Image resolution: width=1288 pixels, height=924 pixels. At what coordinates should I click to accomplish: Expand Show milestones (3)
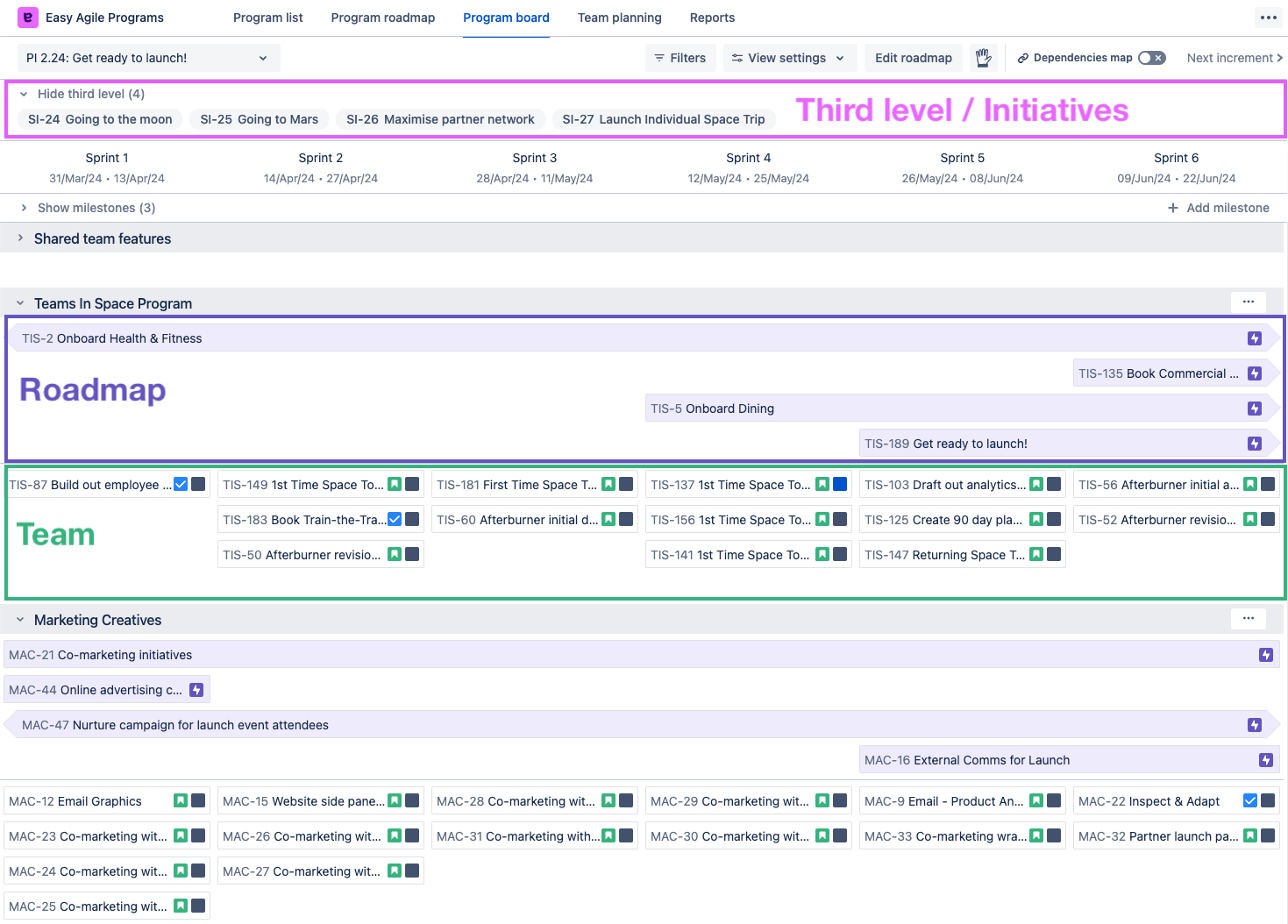(x=88, y=208)
